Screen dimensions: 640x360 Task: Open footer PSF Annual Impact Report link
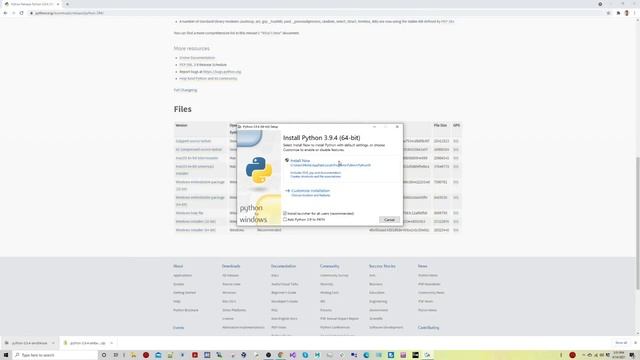click(340, 319)
